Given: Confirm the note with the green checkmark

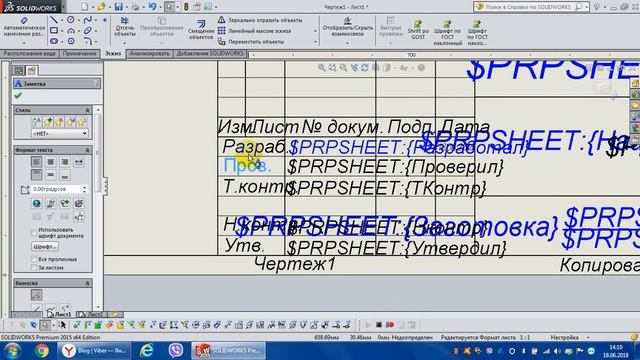Looking at the screenshot, I should [18, 96].
